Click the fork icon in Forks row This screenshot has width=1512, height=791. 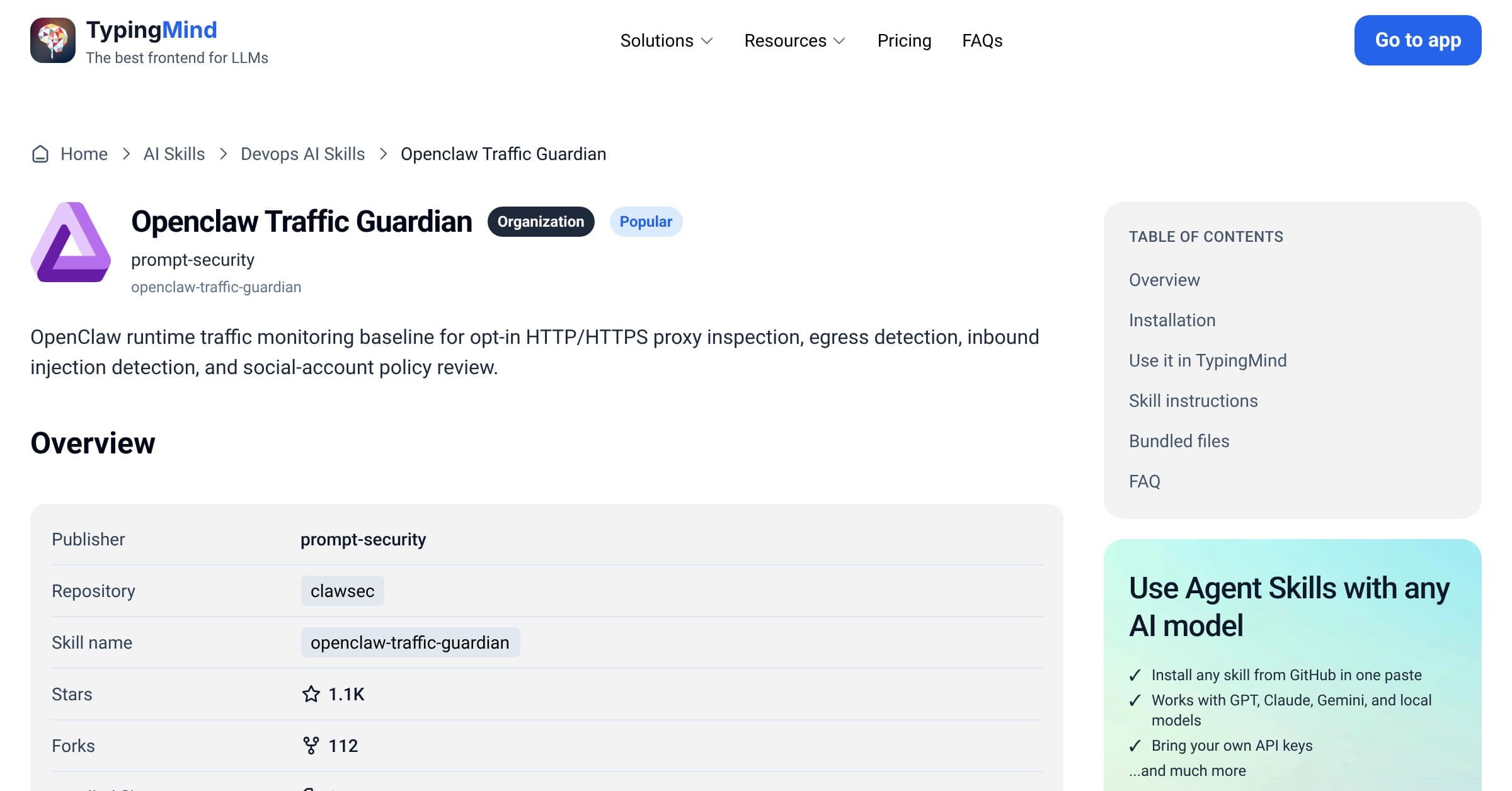pyautogui.click(x=311, y=746)
